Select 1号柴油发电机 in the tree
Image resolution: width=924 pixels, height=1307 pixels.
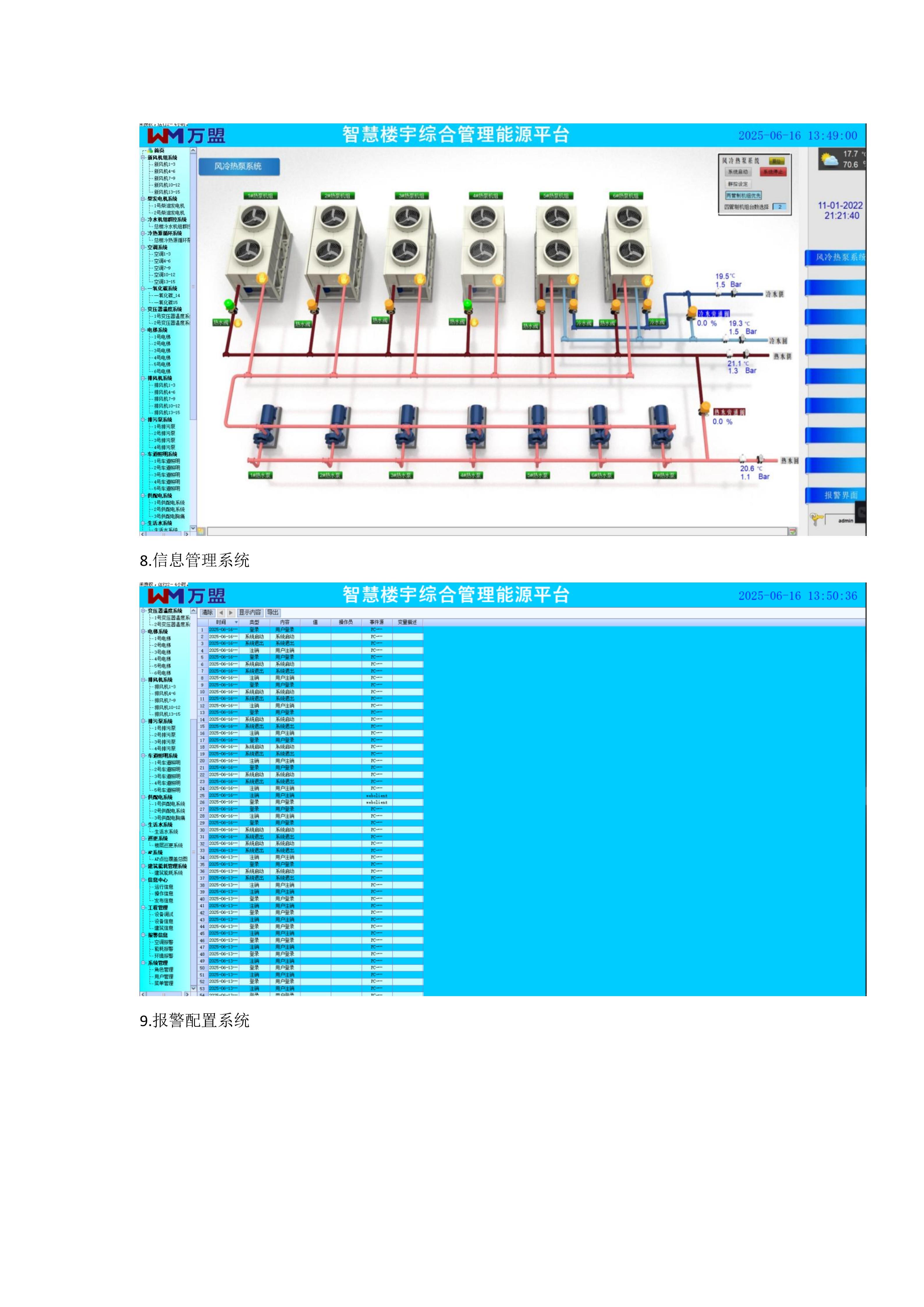(x=169, y=206)
